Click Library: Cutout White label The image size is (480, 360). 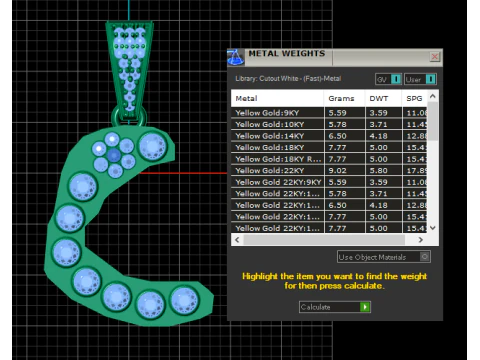coord(288,79)
